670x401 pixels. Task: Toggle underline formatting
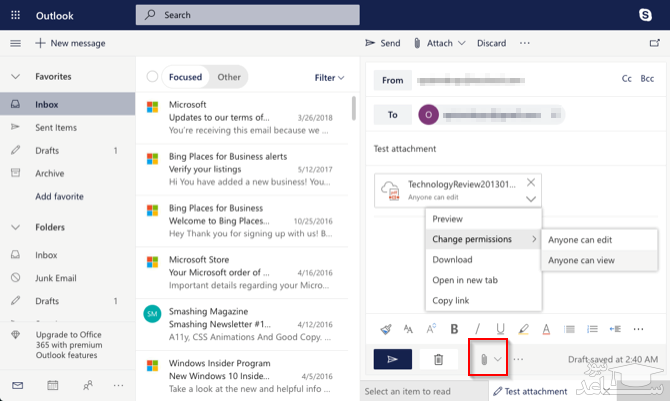(500, 328)
